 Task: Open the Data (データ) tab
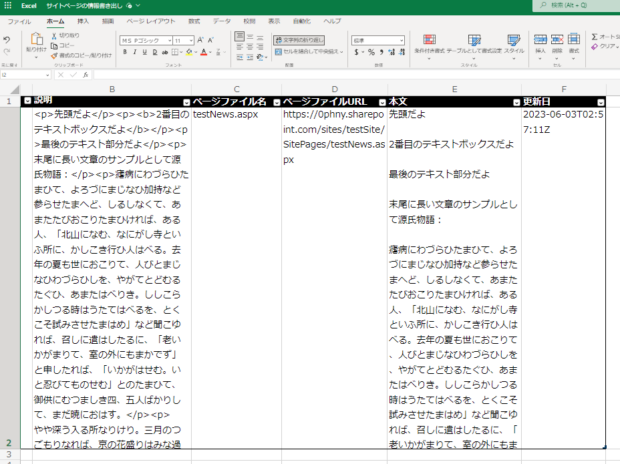pyautogui.click(x=222, y=21)
